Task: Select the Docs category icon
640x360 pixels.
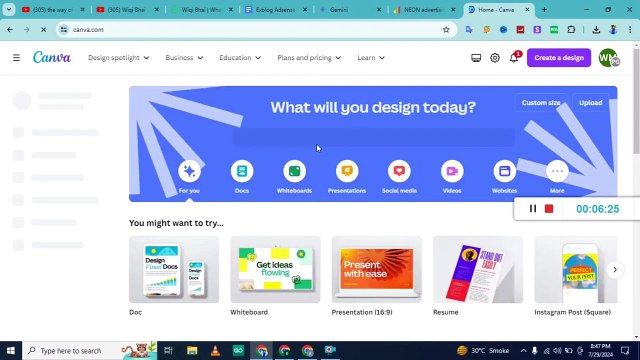Action: tap(242, 171)
